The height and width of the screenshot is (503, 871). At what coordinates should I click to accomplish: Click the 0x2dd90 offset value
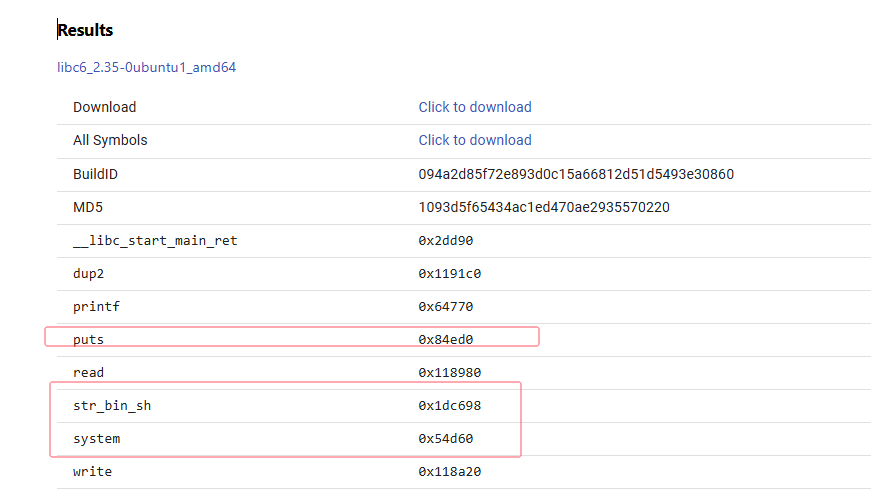[x=446, y=240]
